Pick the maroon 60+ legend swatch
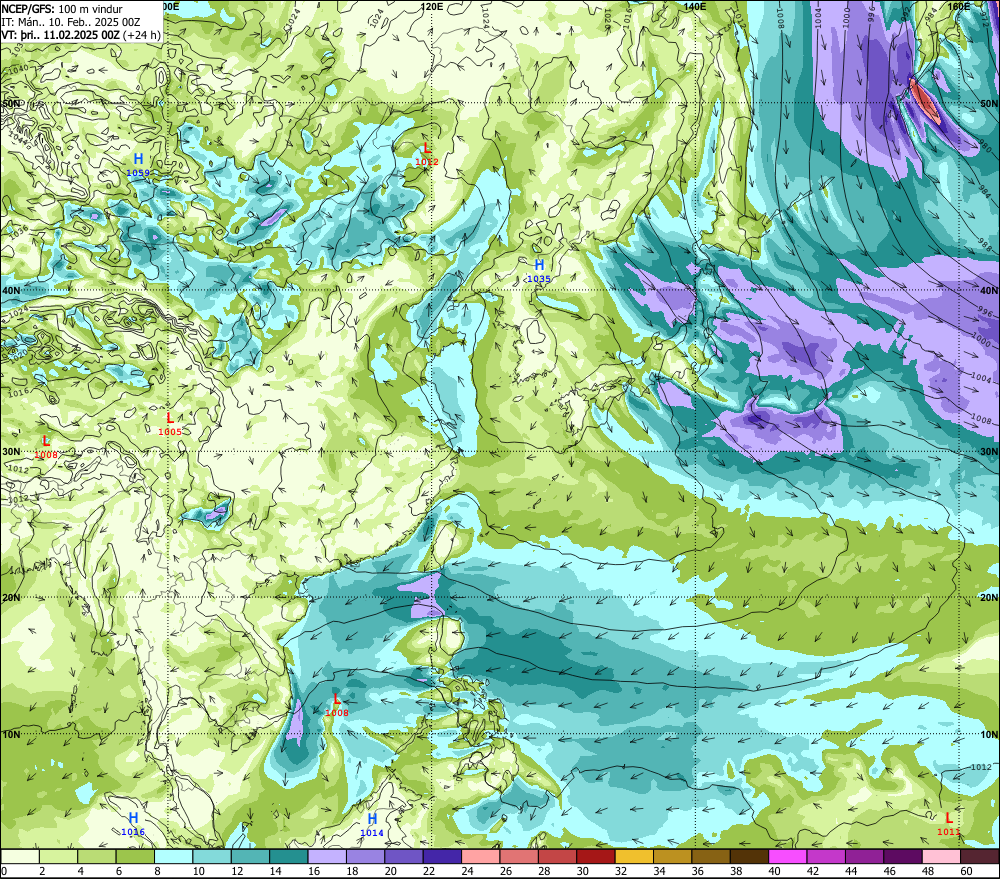 (980, 856)
